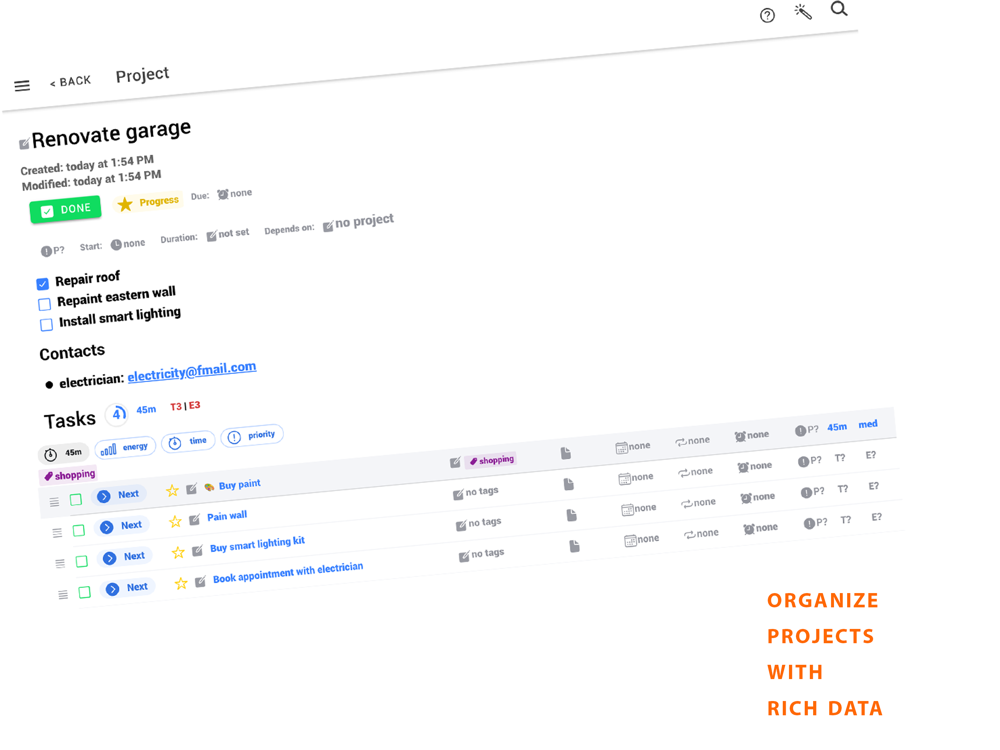Open search with the magnifier icon
Screen dimensions: 1000x750
(x=839, y=9)
